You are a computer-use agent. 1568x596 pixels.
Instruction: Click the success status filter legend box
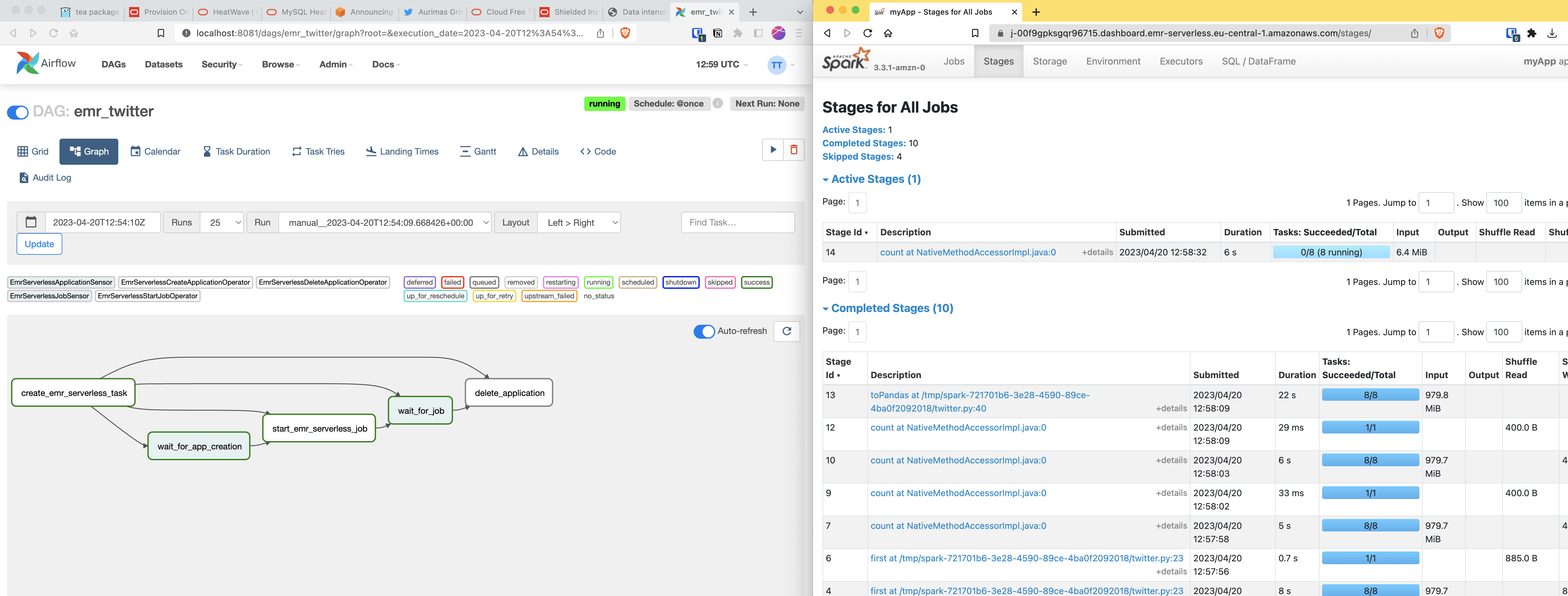pos(757,282)
